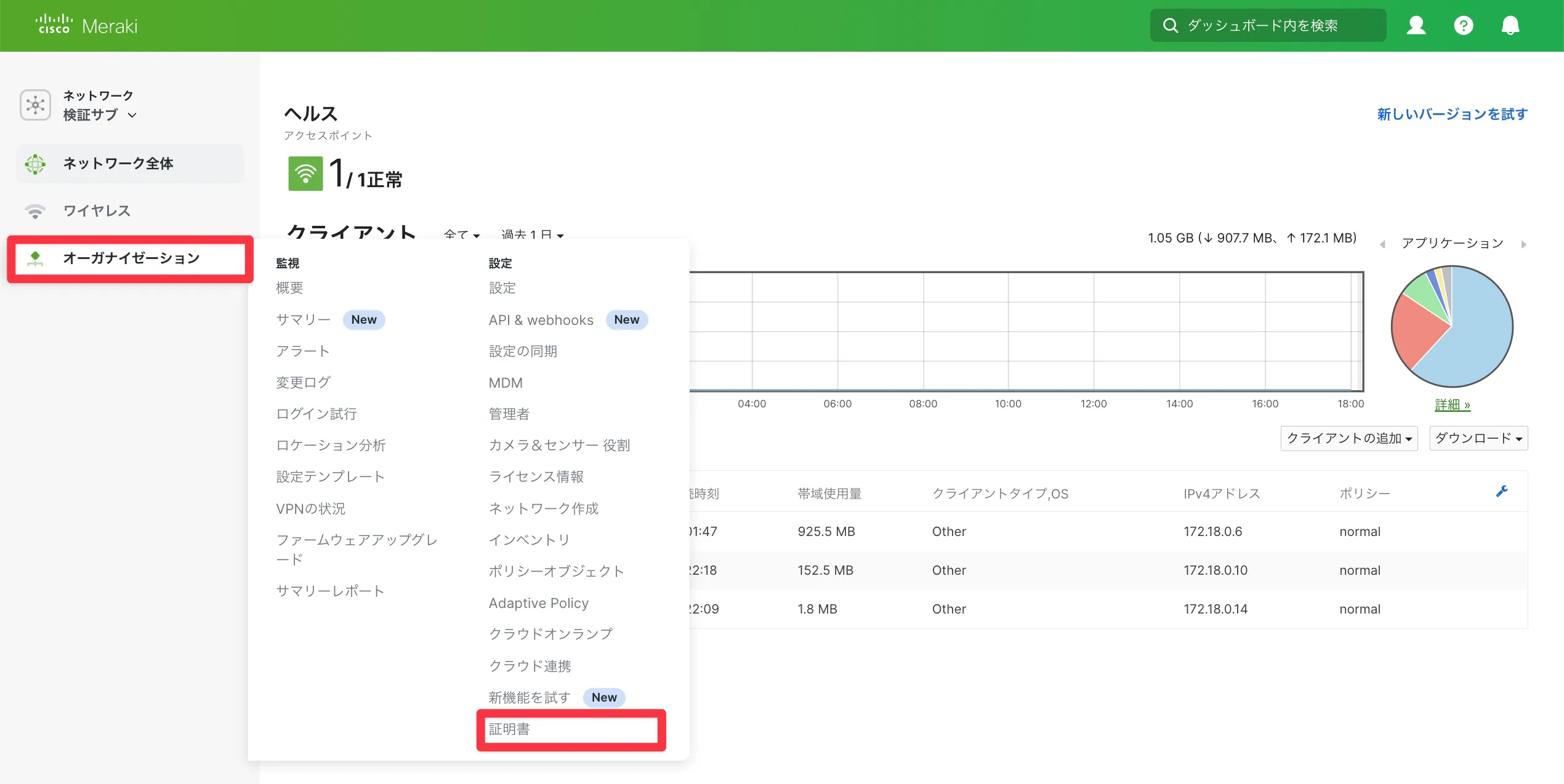This screenshot has height=784, width=1564.
Task: Open the notifications bell icon
Action: (x=1510, y=25)
